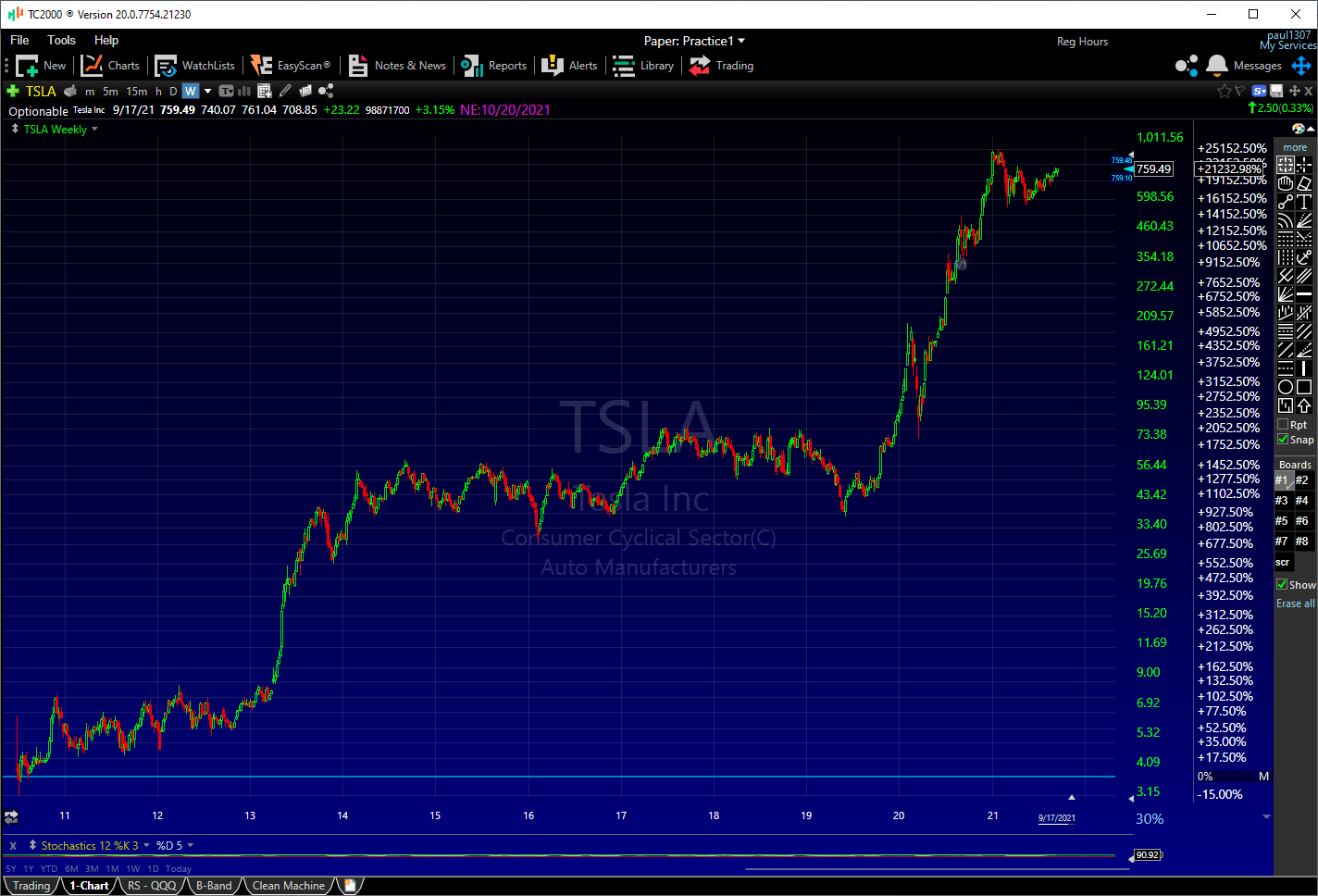Toggle the Snap checkbox

point(1283,440)
